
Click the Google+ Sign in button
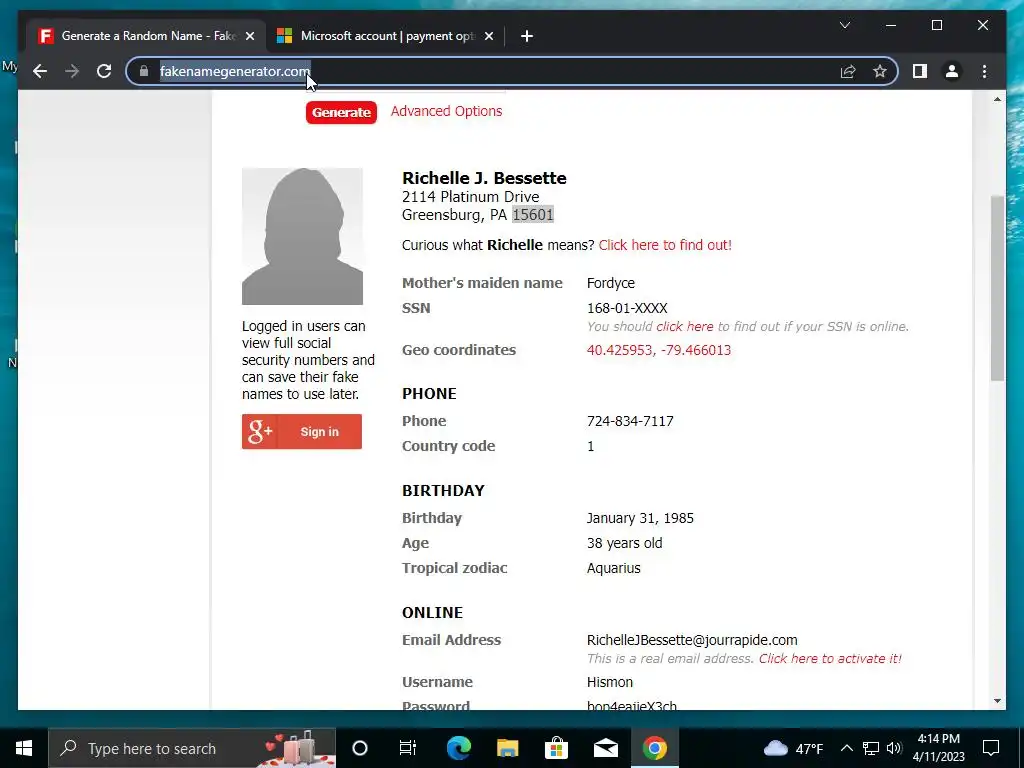click(302, 432)
